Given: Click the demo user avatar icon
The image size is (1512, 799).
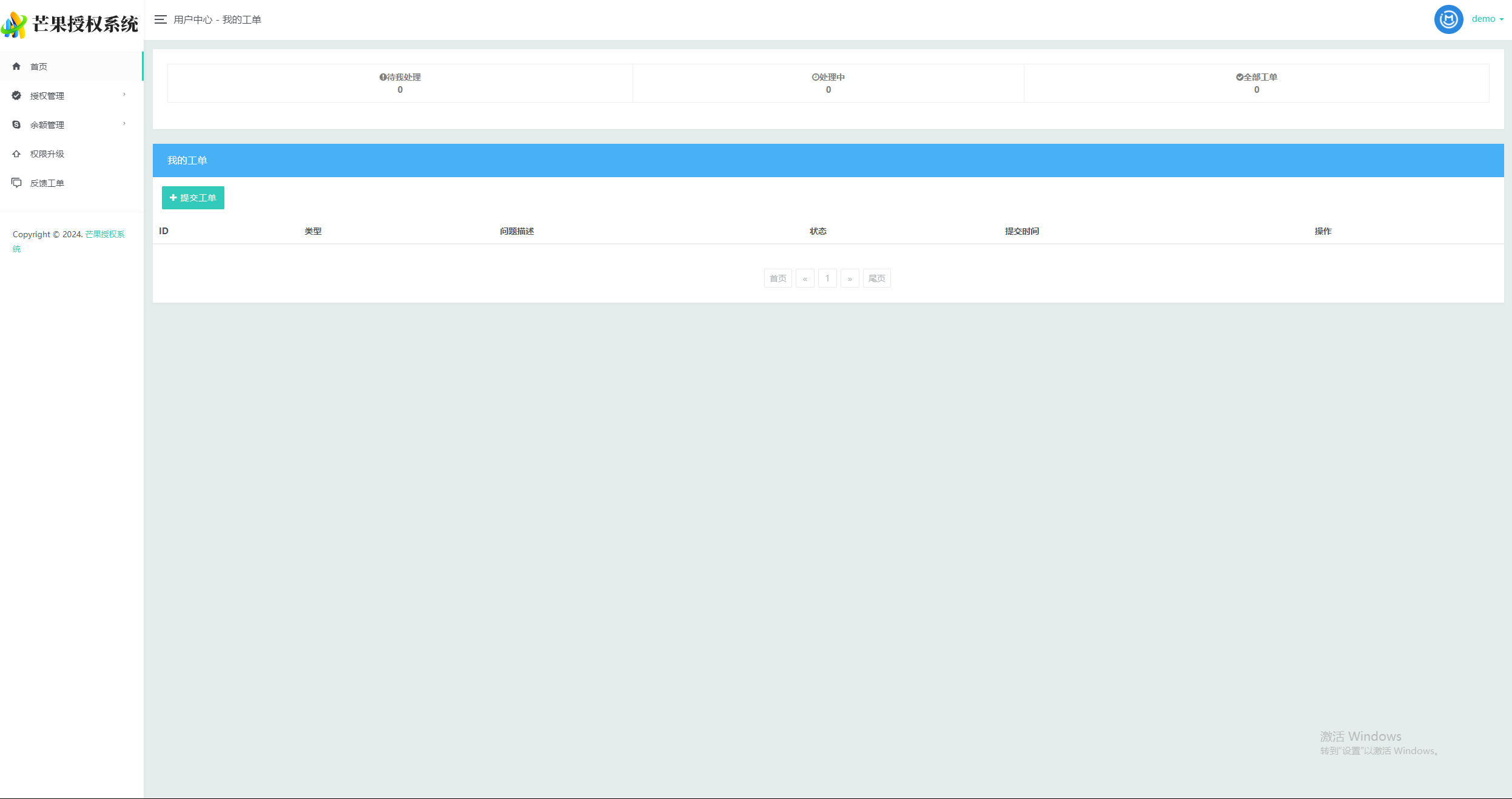Looking at the screenshot, I should 1450,19.
